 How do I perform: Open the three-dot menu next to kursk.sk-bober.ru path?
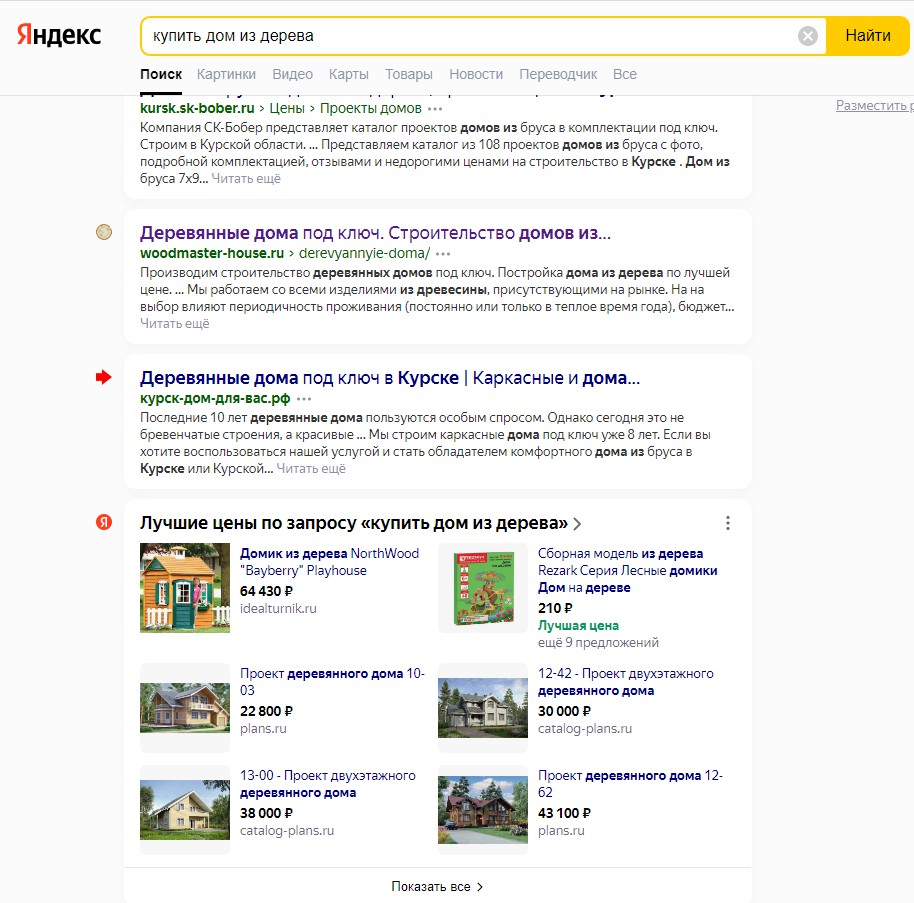tap(435, 109)
